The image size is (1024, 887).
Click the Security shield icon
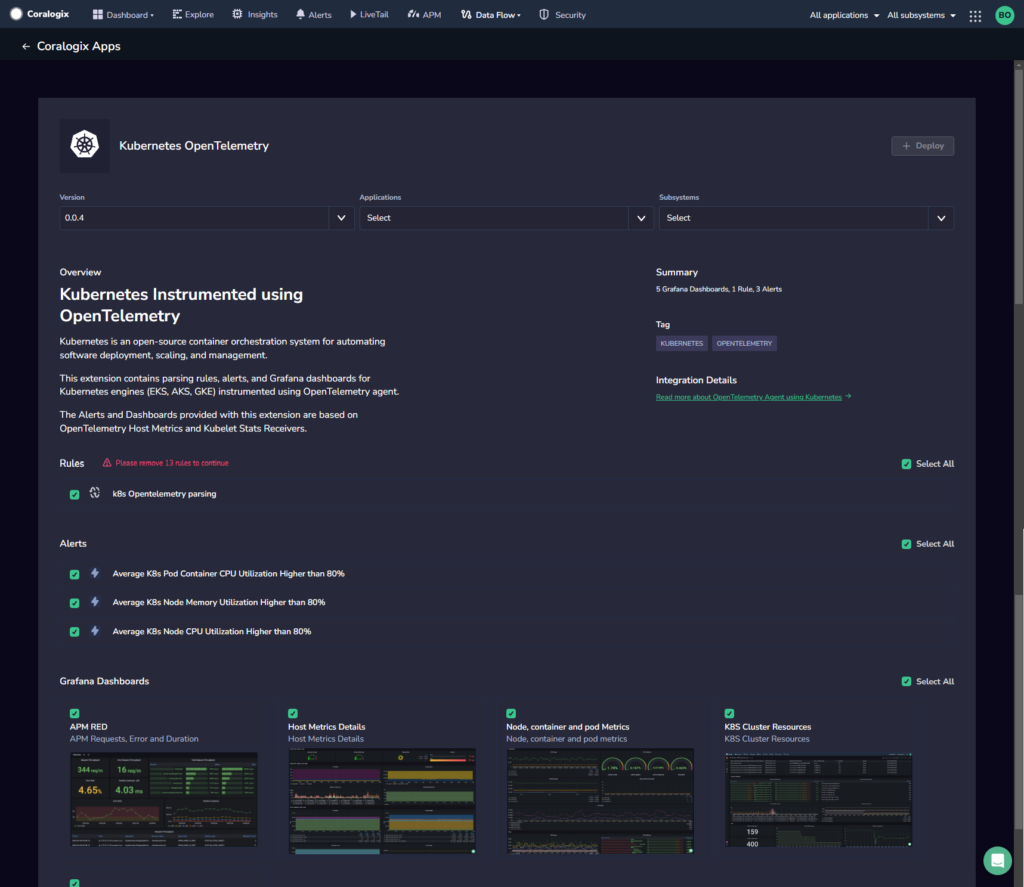[x=544, y=14]
